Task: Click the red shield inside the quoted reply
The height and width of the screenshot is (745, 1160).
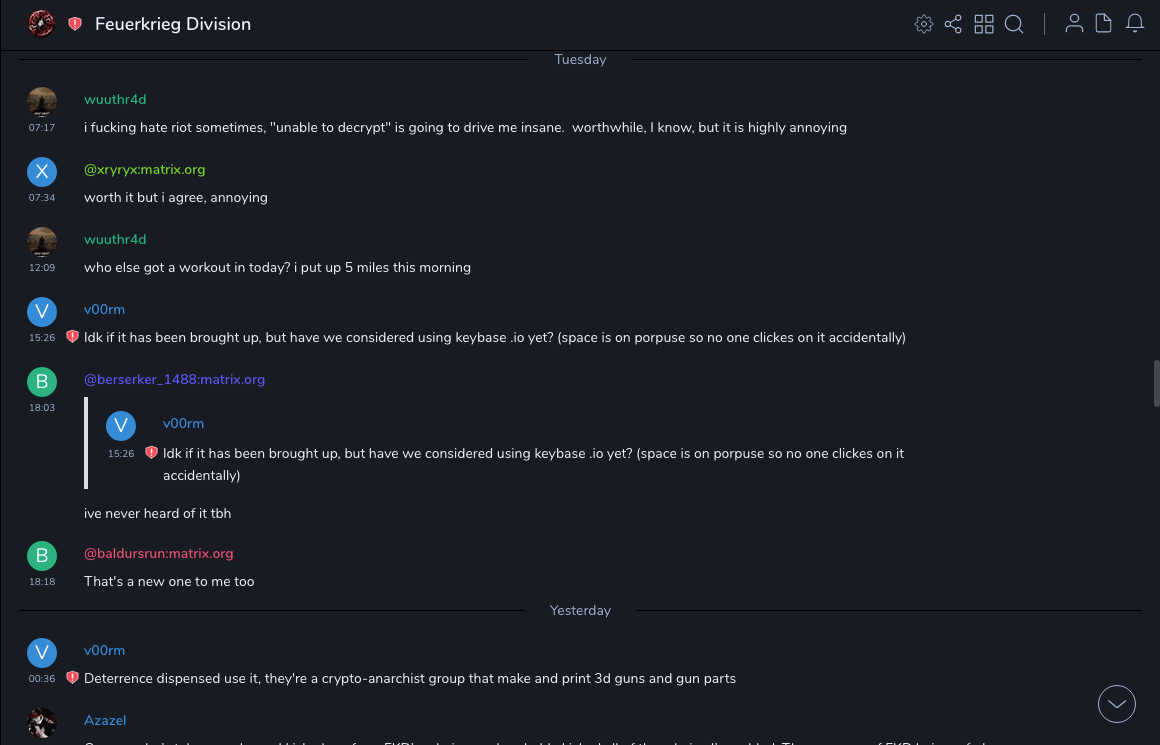Action: tap(151, 453)
